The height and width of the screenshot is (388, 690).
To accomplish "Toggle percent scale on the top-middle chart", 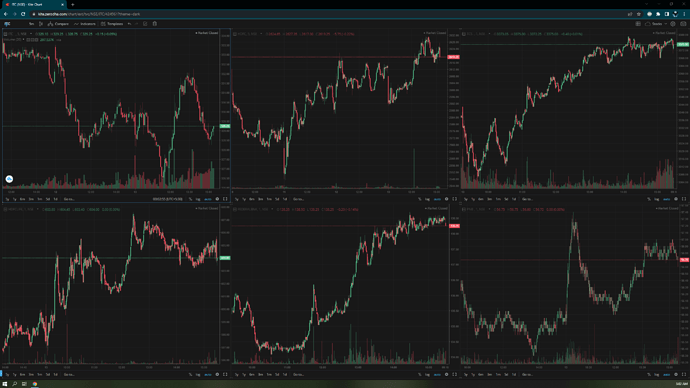I will (420, 199).
